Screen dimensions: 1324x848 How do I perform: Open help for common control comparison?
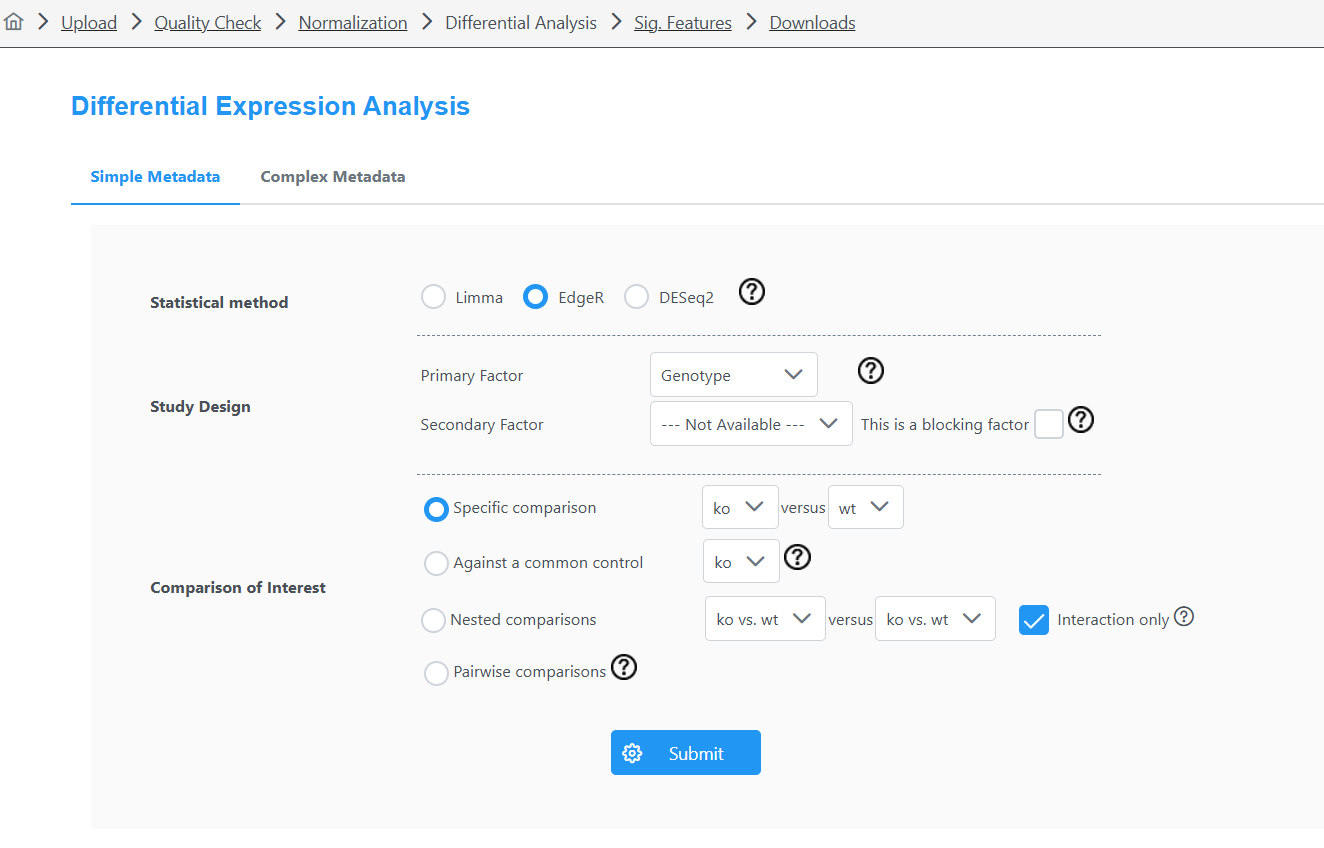click(x=797, y=557)
